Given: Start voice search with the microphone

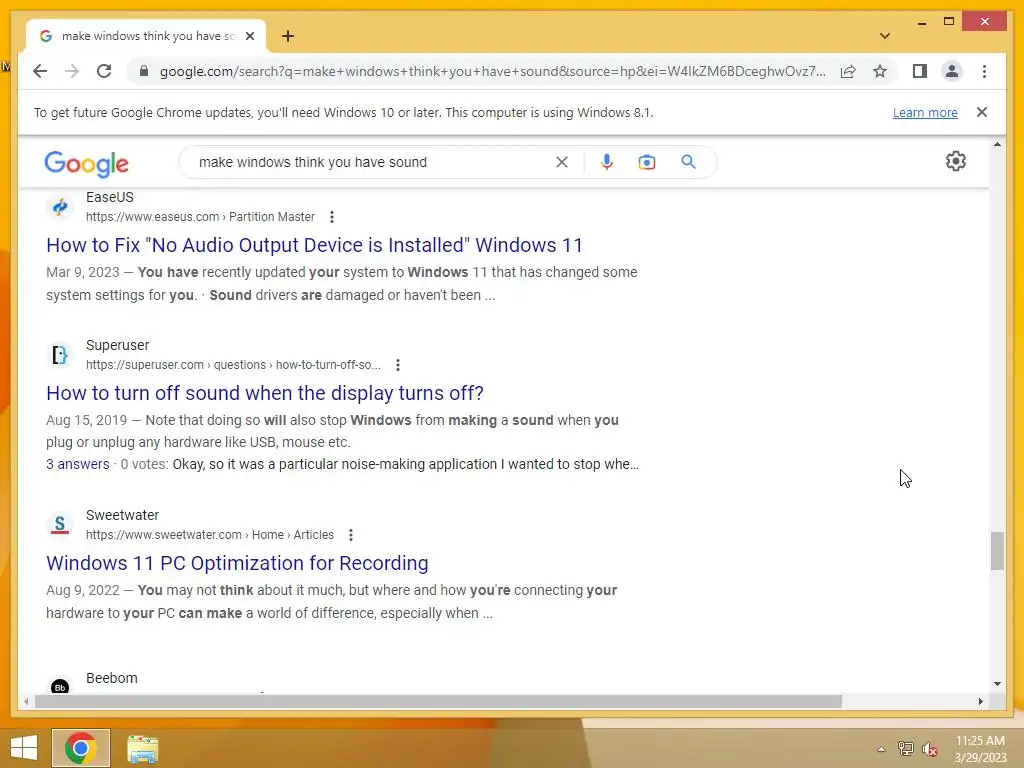Looking at the screenshot, I should (x=607, y=162).
